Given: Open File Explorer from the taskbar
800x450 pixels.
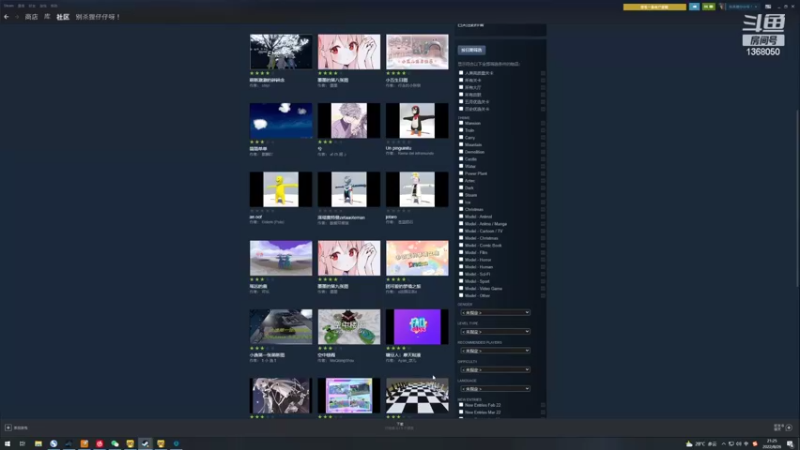Looking at the screenshot, I should coord(38,444).
